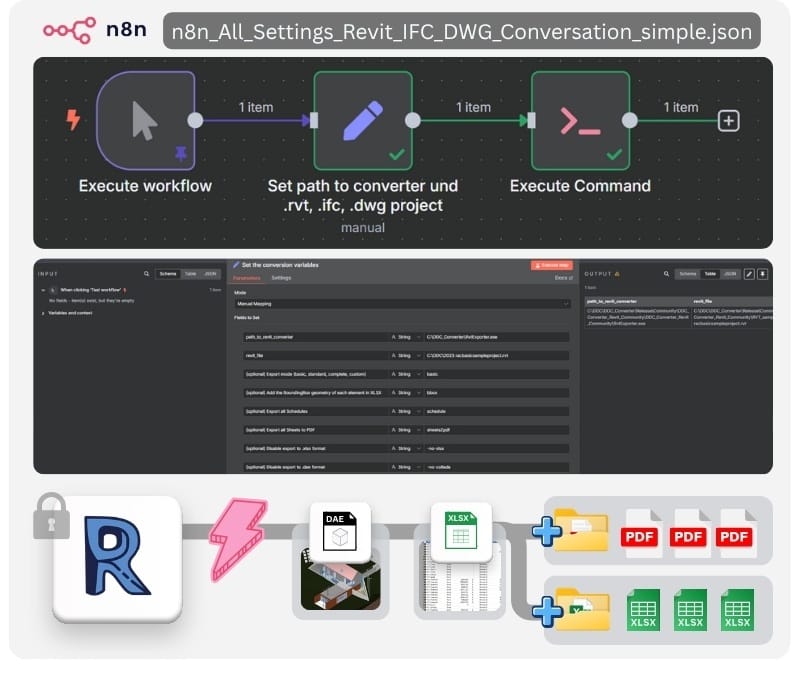Click the pink lightning bolt icon
This screenshot has width=800, height=675.
[238, 540]
